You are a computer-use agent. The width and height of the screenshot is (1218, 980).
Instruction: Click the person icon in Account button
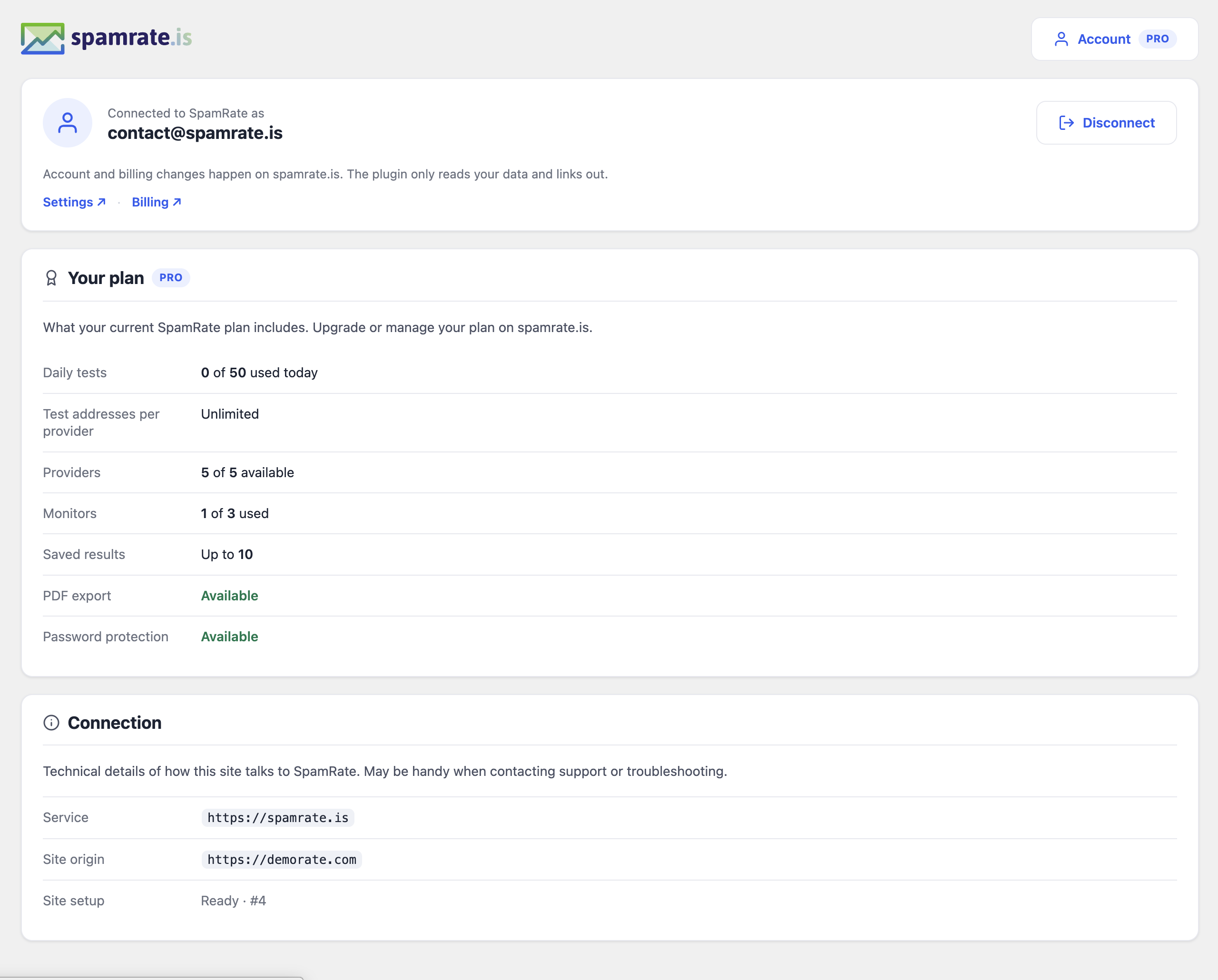pos(1061,39)
